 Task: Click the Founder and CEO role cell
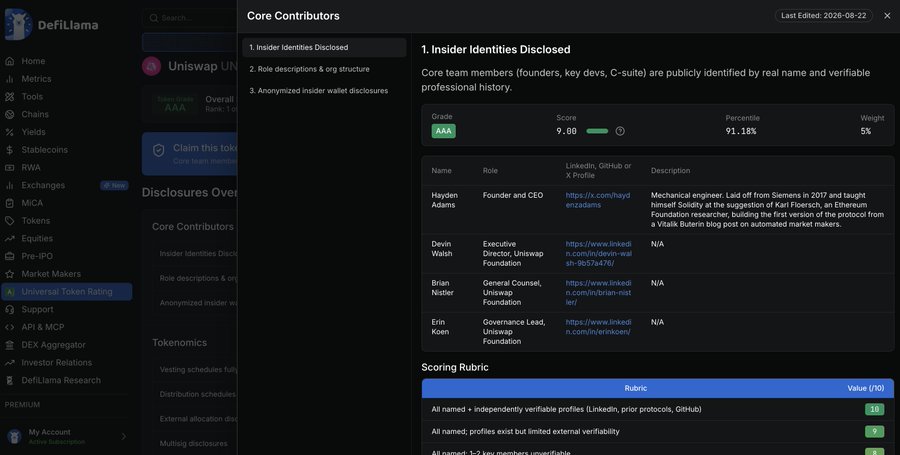pyautogui.click(x=513, y=195)
